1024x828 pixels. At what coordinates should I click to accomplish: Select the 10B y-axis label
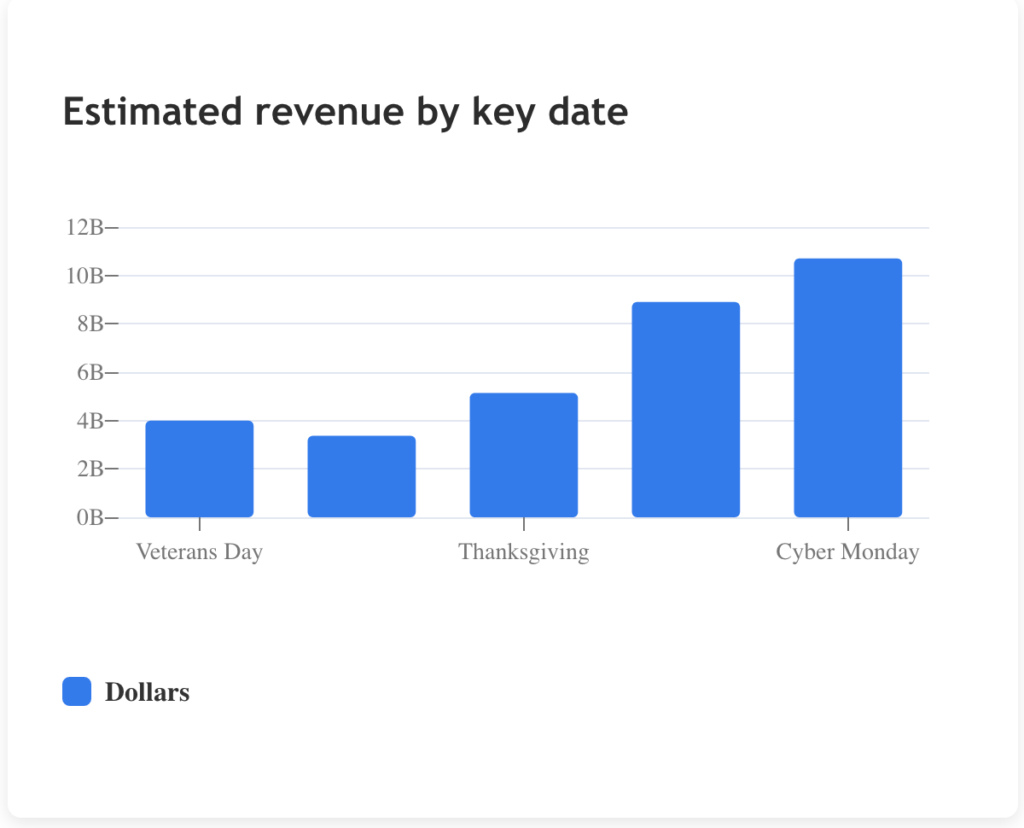pyautogui.click(x=85, y=276)
